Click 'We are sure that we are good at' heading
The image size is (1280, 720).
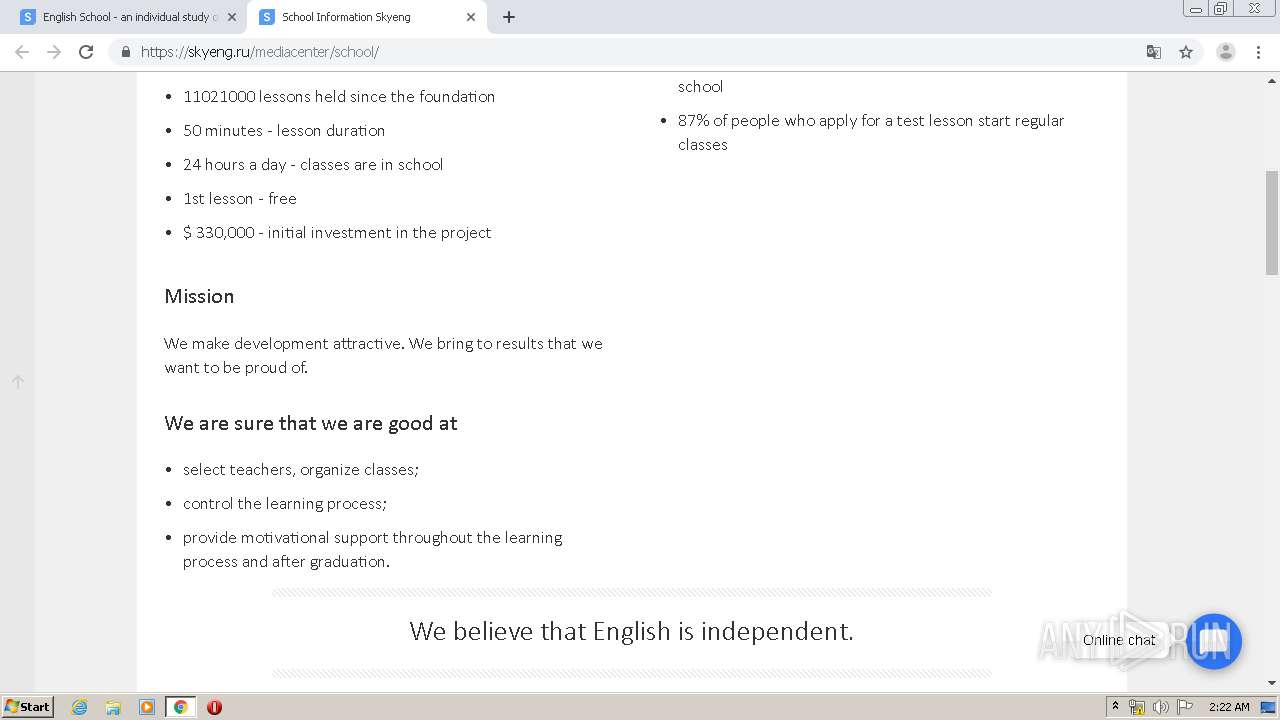(311, 423)
